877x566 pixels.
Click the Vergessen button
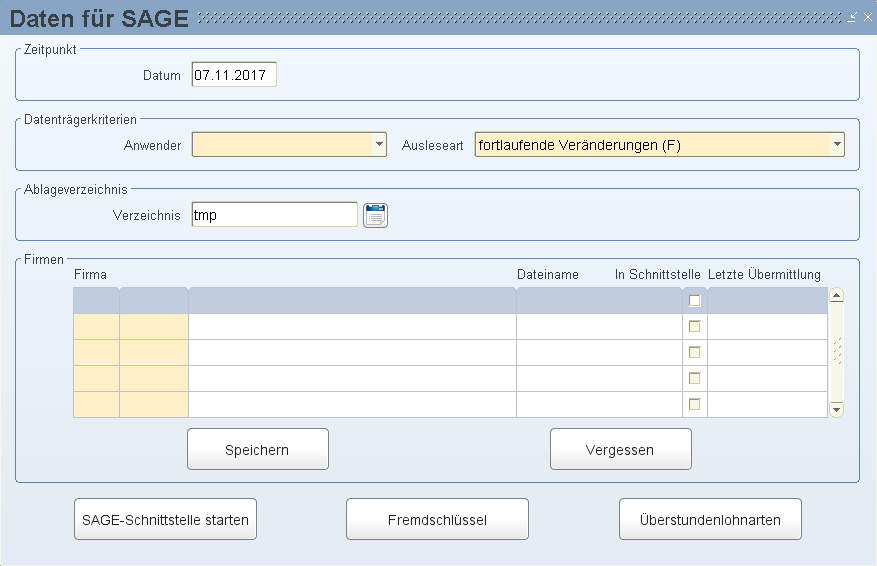(x=621, y=449)
